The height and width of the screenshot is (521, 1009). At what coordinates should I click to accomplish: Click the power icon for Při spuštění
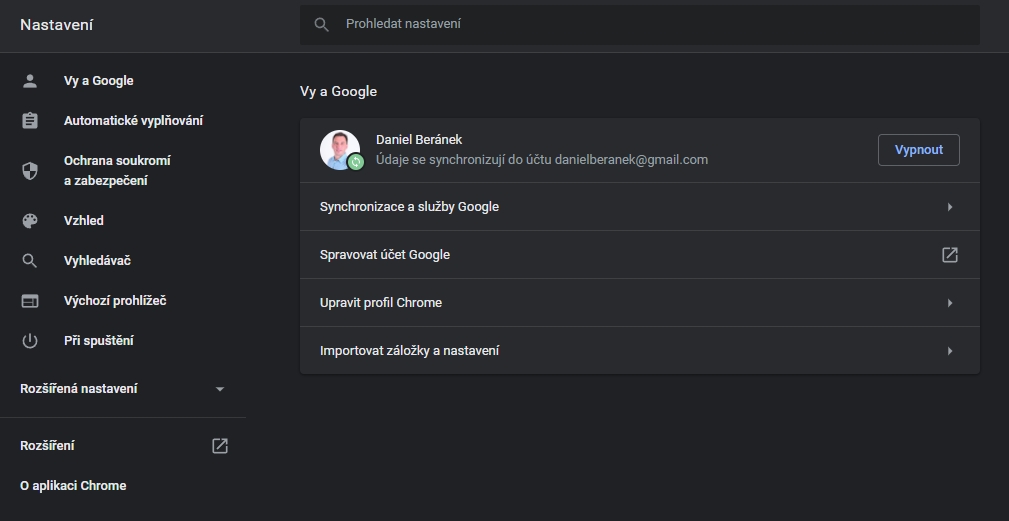pyautogui.click(x=30, y=341)
